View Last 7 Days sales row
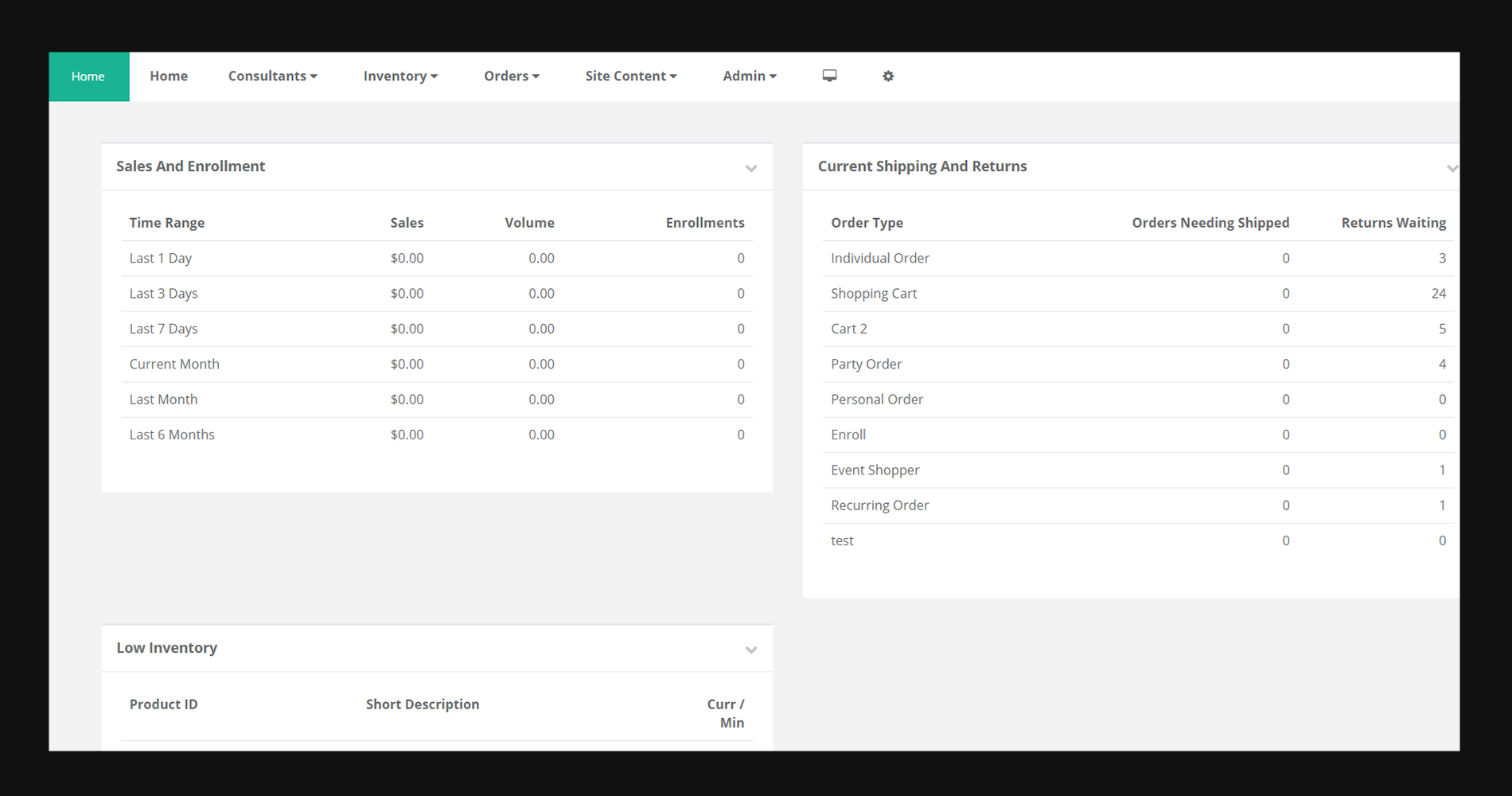Screen dimensions: 1512x796 pos(164,329)
